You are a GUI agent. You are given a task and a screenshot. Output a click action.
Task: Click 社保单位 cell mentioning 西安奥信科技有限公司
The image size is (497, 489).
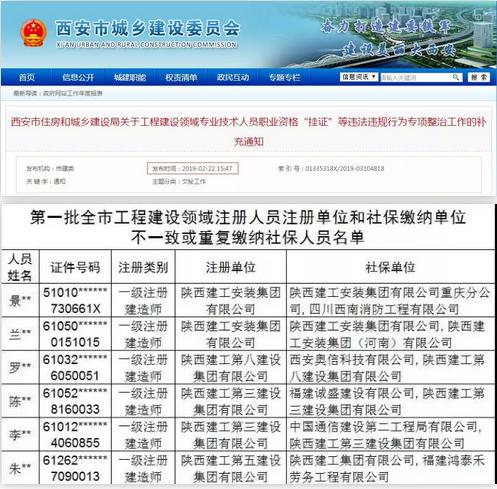pyautogui.click(x=390, y=367)
